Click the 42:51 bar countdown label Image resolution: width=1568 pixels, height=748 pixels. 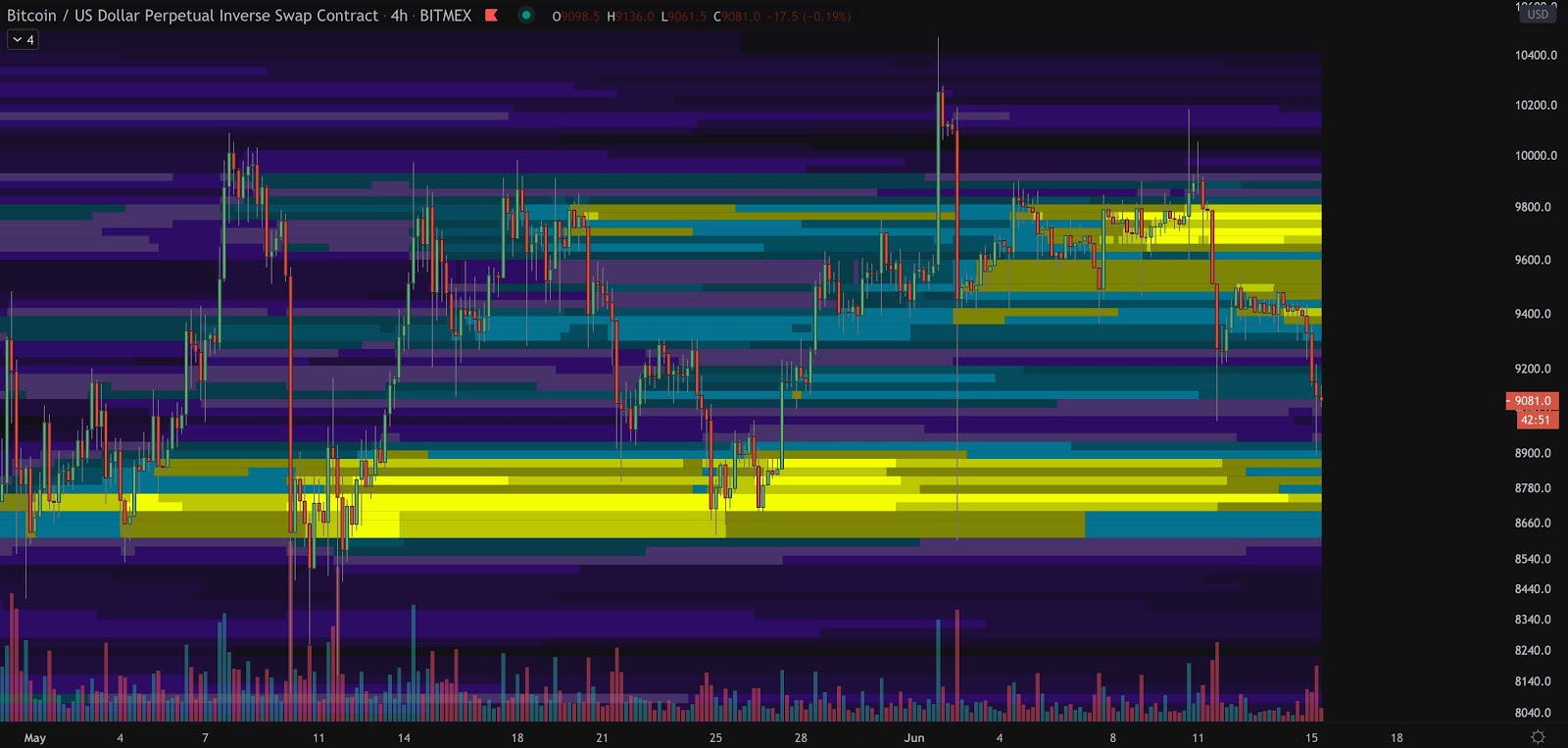(x=1536, y=420)
